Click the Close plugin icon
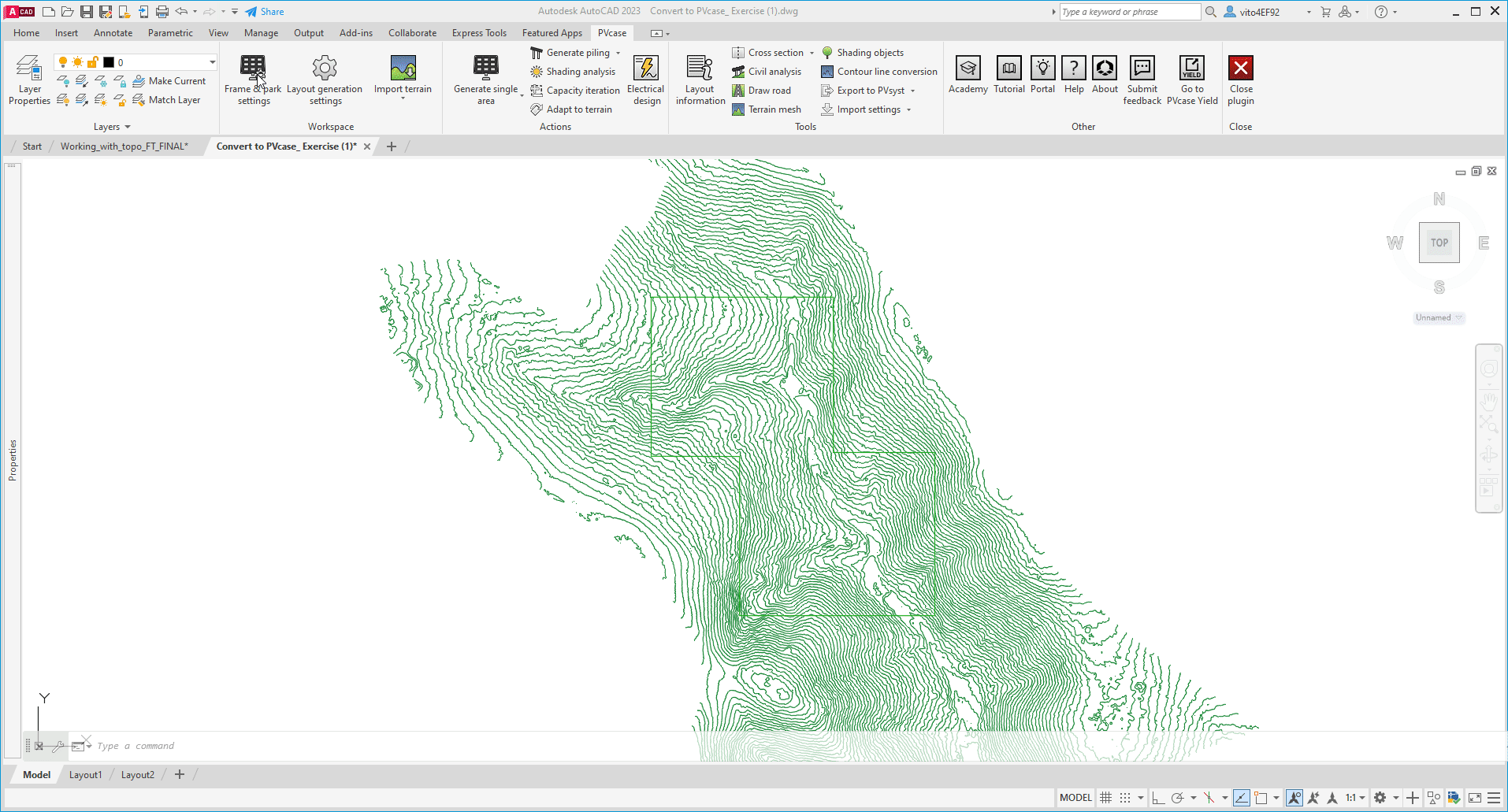 1240,69
